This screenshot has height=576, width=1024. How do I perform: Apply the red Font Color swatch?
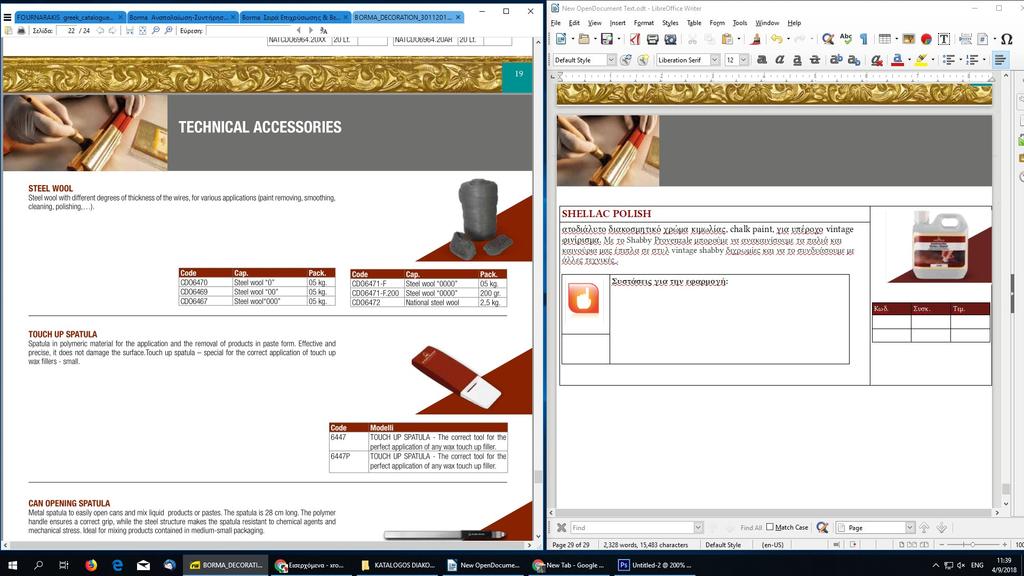tap(897, 60)
